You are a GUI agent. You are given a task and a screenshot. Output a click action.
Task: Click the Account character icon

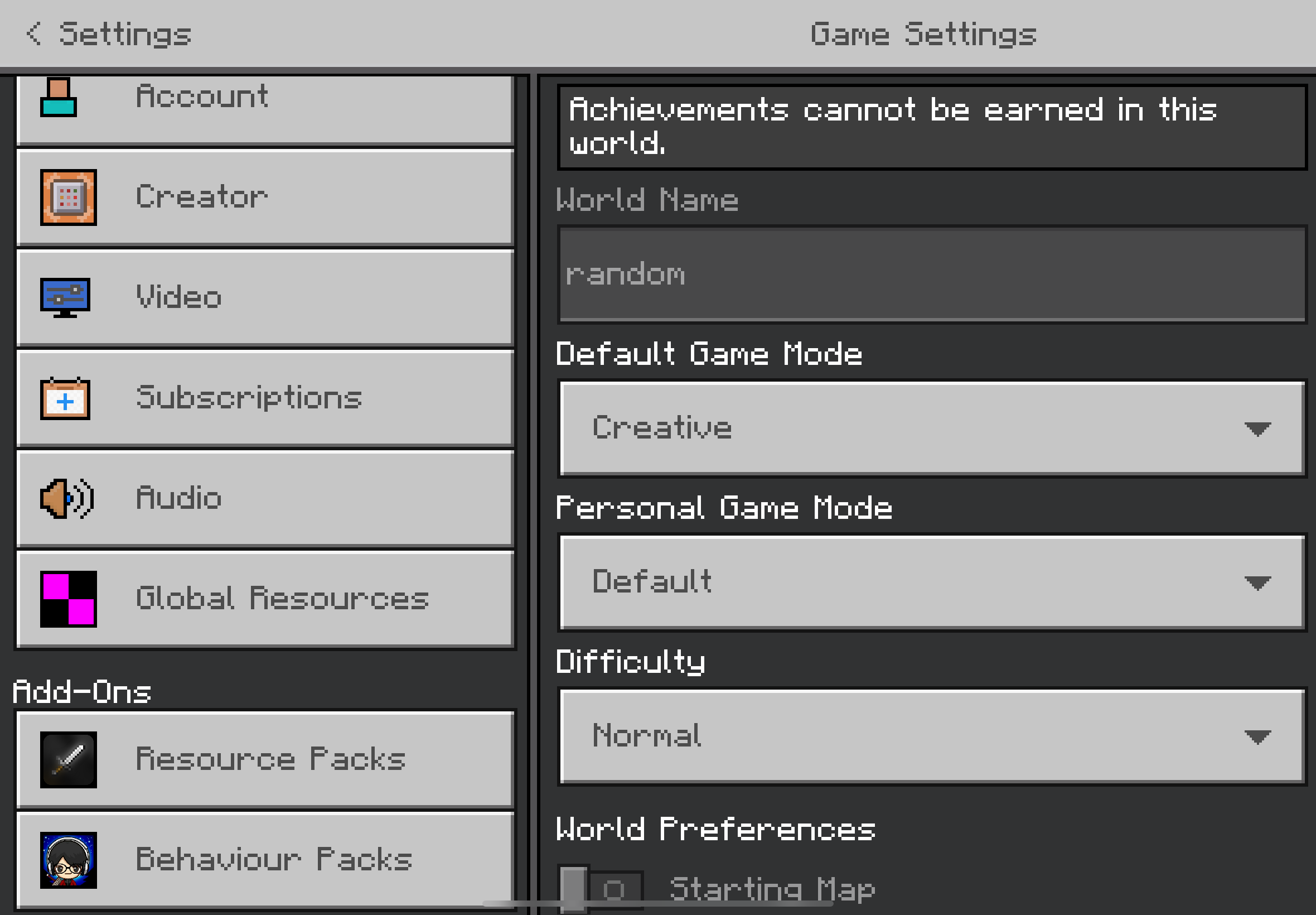click(x=59, y=98)
